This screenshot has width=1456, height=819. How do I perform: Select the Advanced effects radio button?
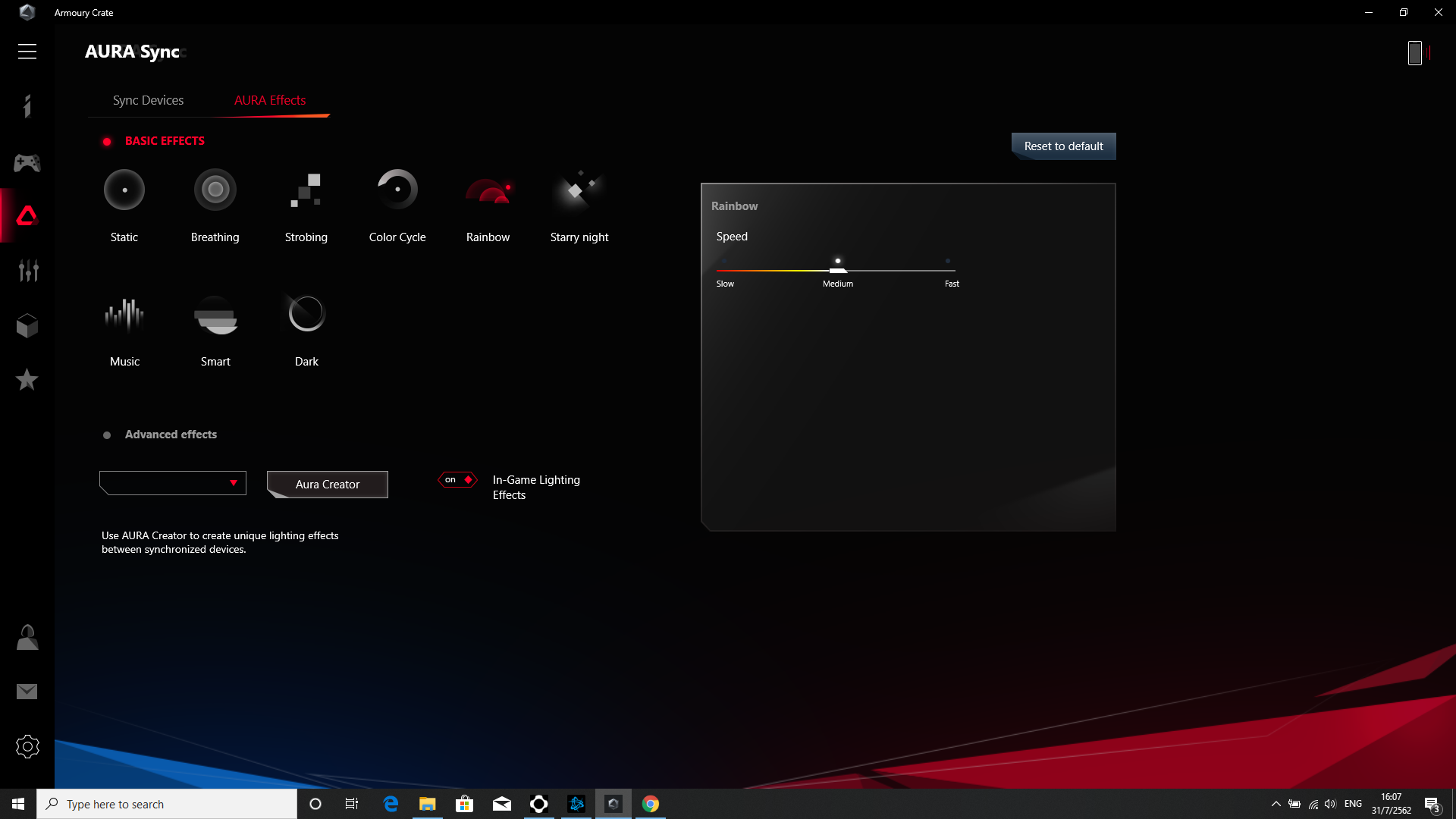[107, 435]
